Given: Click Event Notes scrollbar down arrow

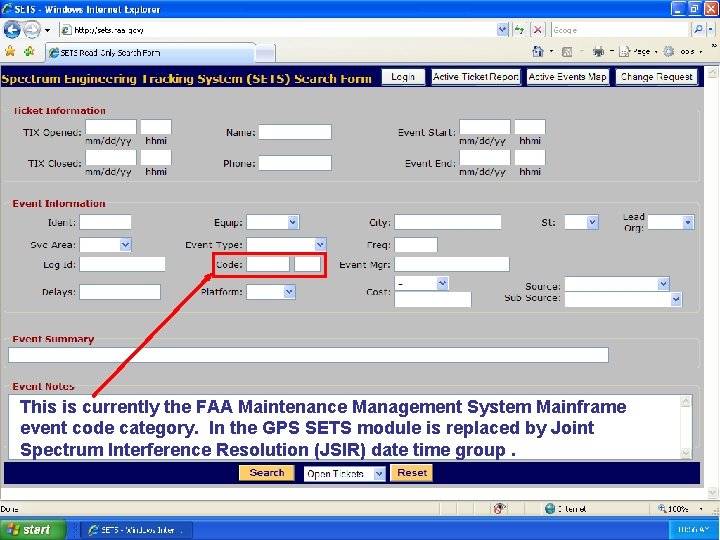Looking at the screenshot, I should [x=686, y=452].
